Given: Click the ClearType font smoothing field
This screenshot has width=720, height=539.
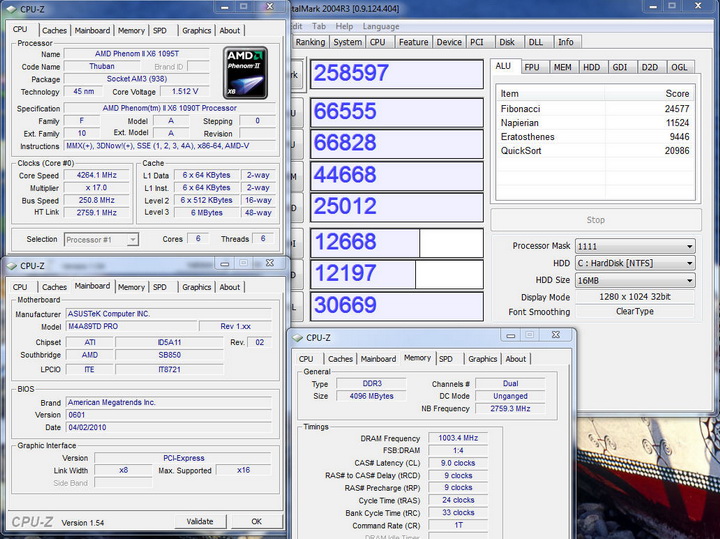Looking at the screenshot, I should click(635, 312).
